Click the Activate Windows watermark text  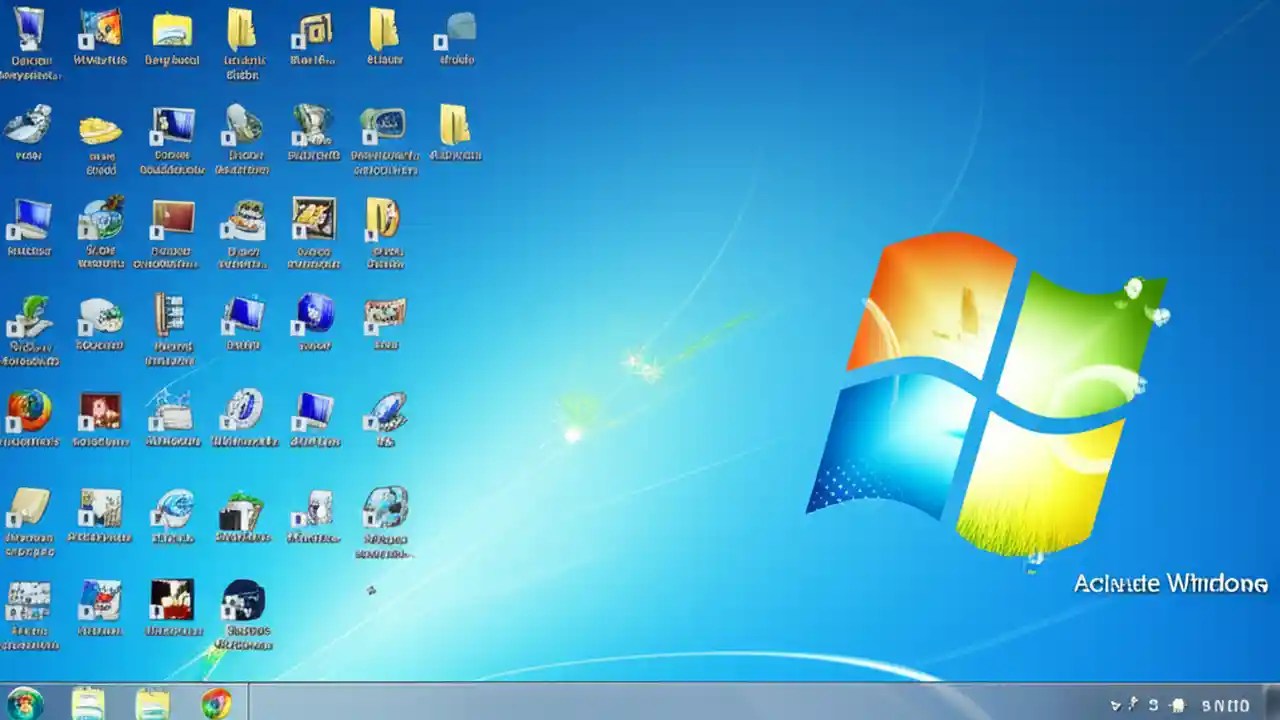pyautogui.click(x=1170, y=583)
